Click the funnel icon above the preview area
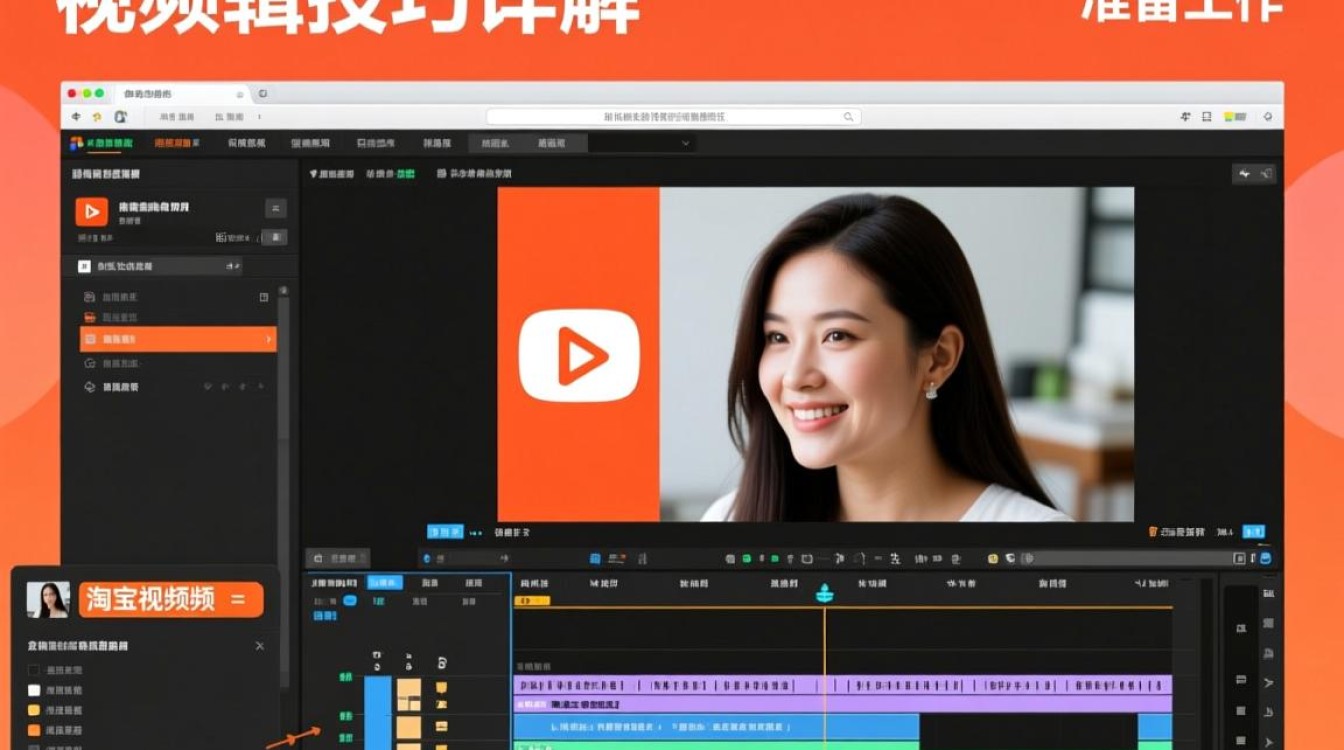This screenshot has height=750, width=1344. 313,174
